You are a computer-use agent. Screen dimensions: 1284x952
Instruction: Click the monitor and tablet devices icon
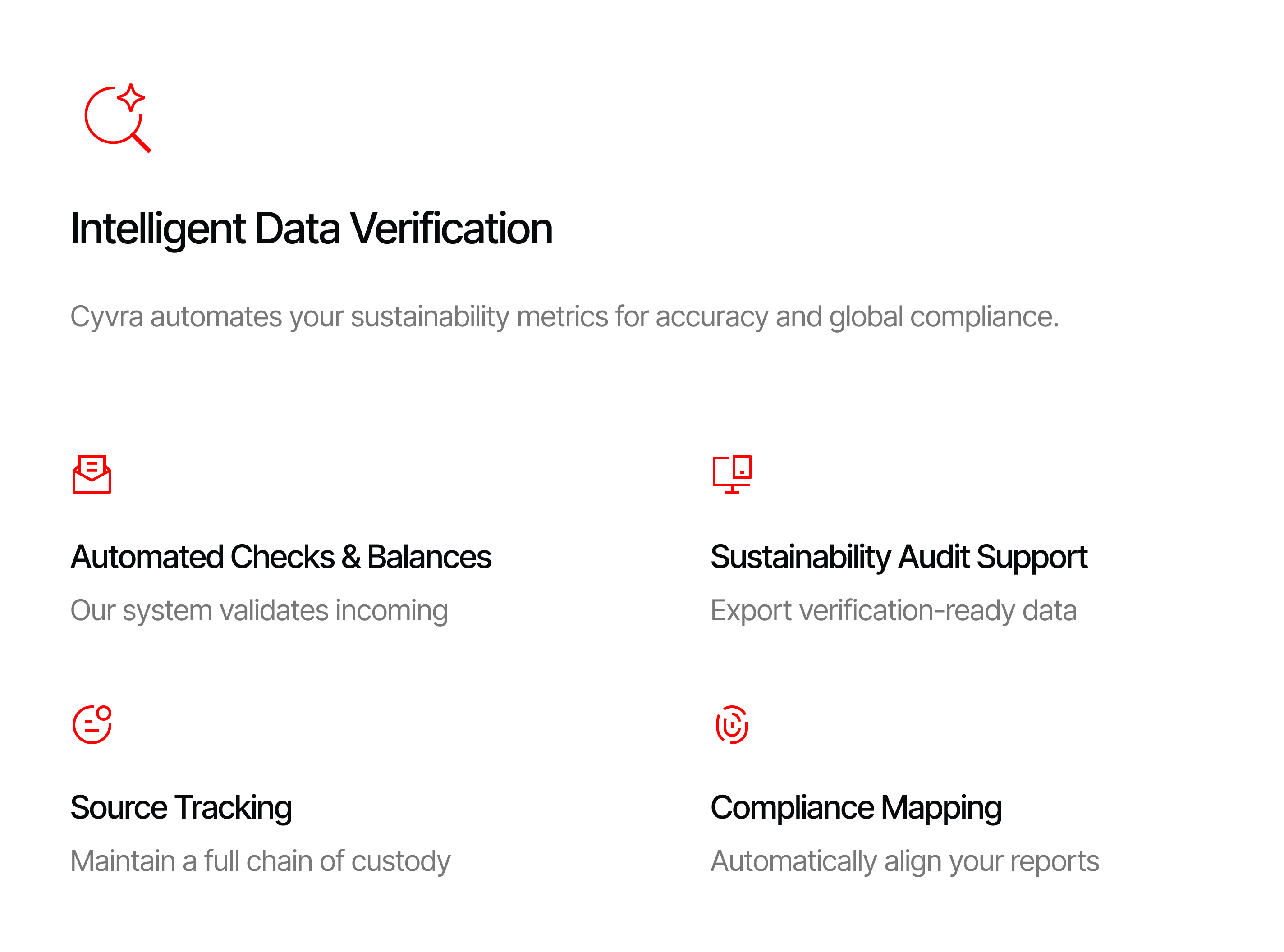coord(732,474)
